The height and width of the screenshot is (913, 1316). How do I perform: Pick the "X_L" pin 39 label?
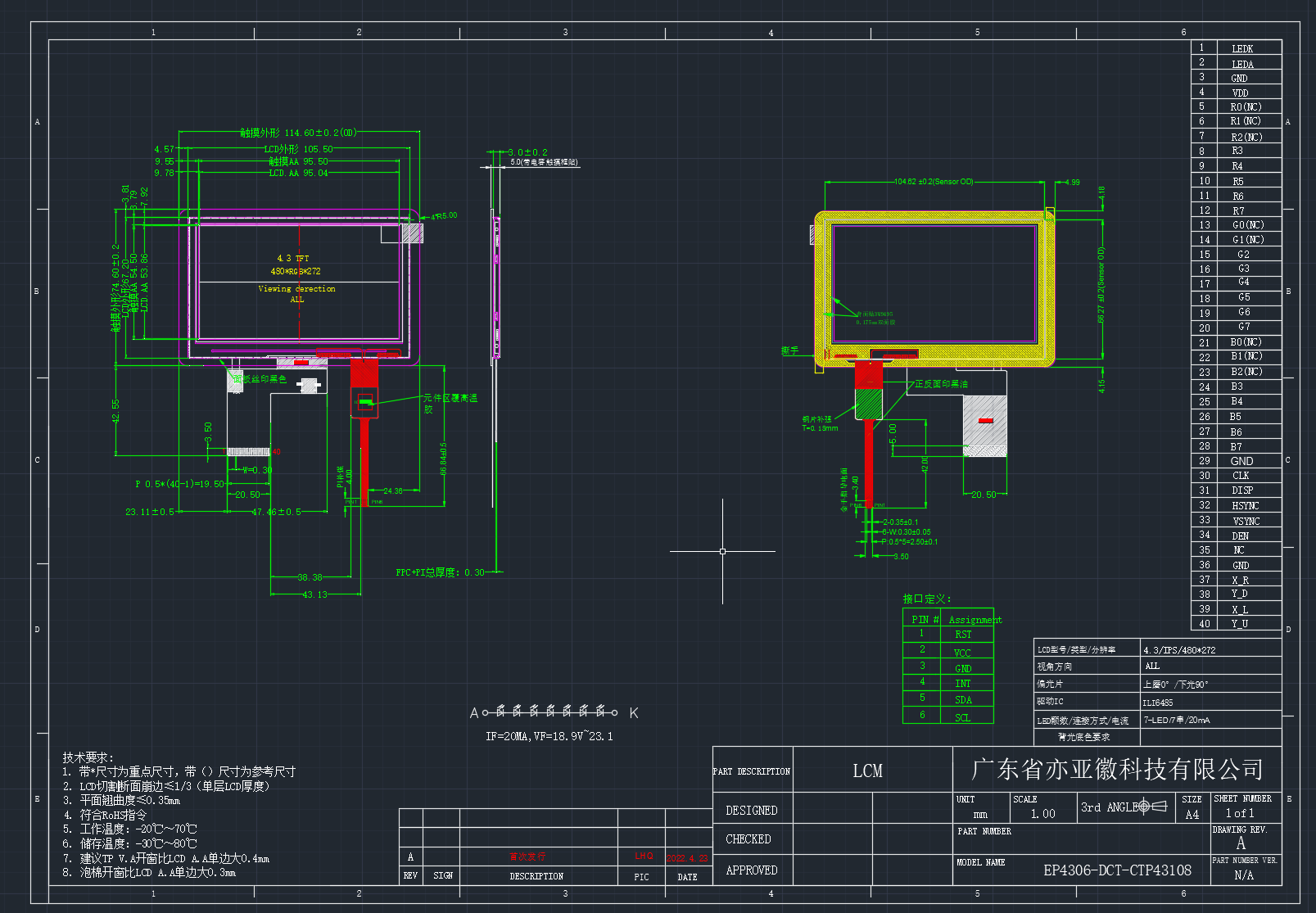[x=1240, y=609]
